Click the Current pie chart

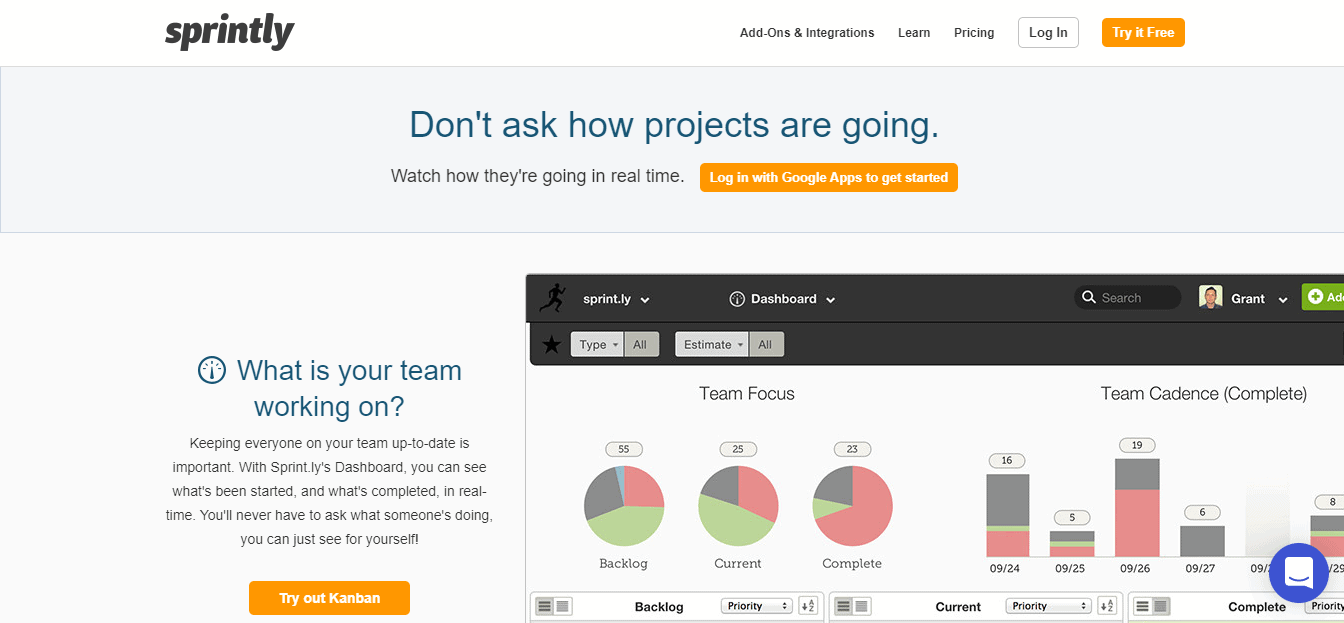coord(738,505)
